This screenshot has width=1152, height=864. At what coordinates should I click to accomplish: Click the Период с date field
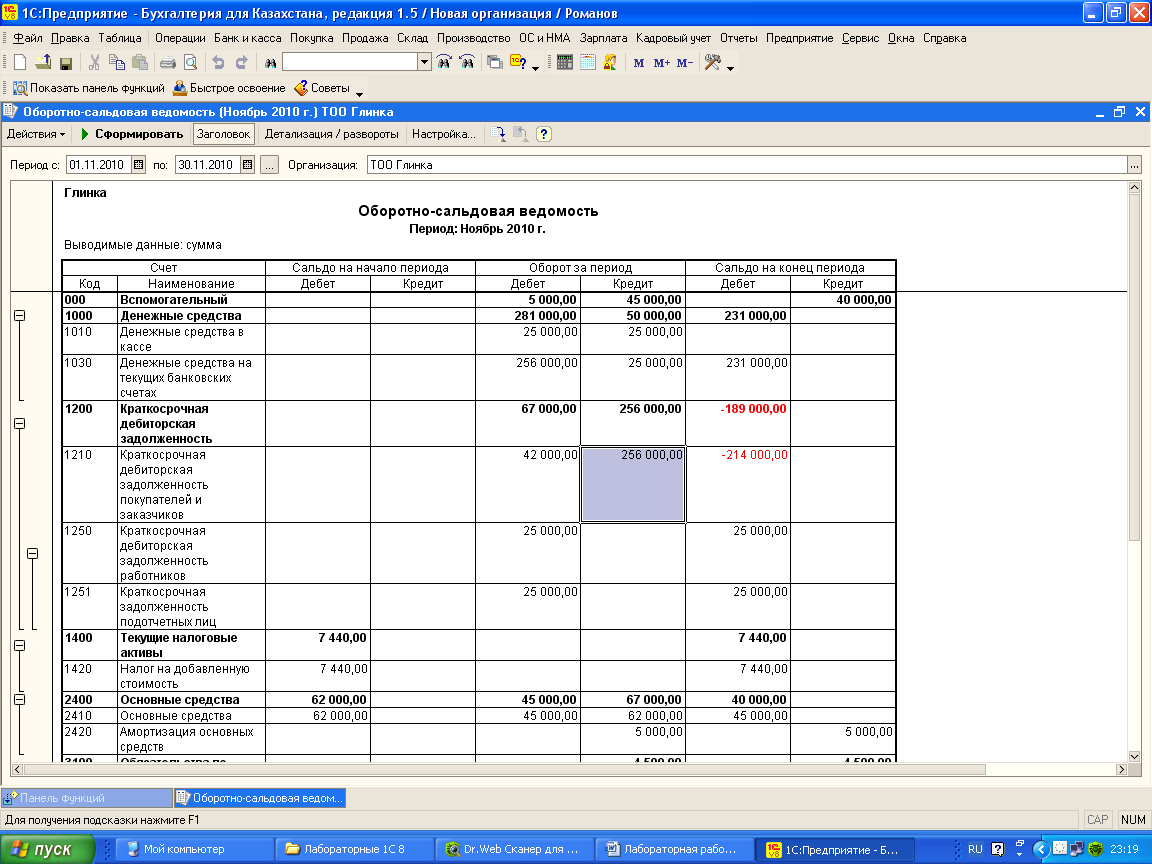pos(99,165)
